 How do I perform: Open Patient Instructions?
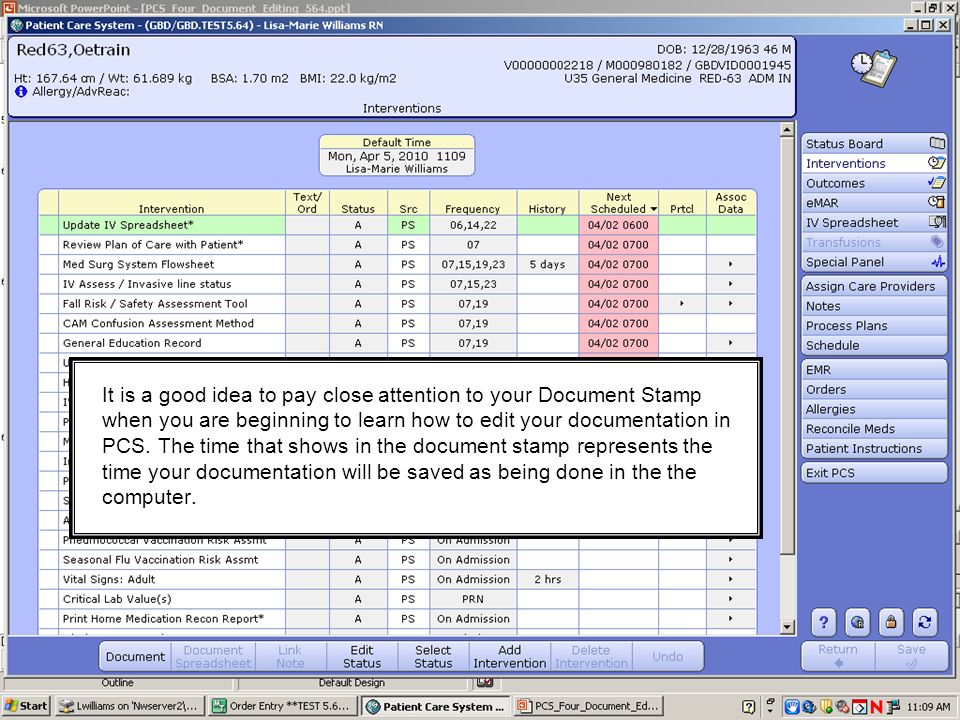coord(874,448)
